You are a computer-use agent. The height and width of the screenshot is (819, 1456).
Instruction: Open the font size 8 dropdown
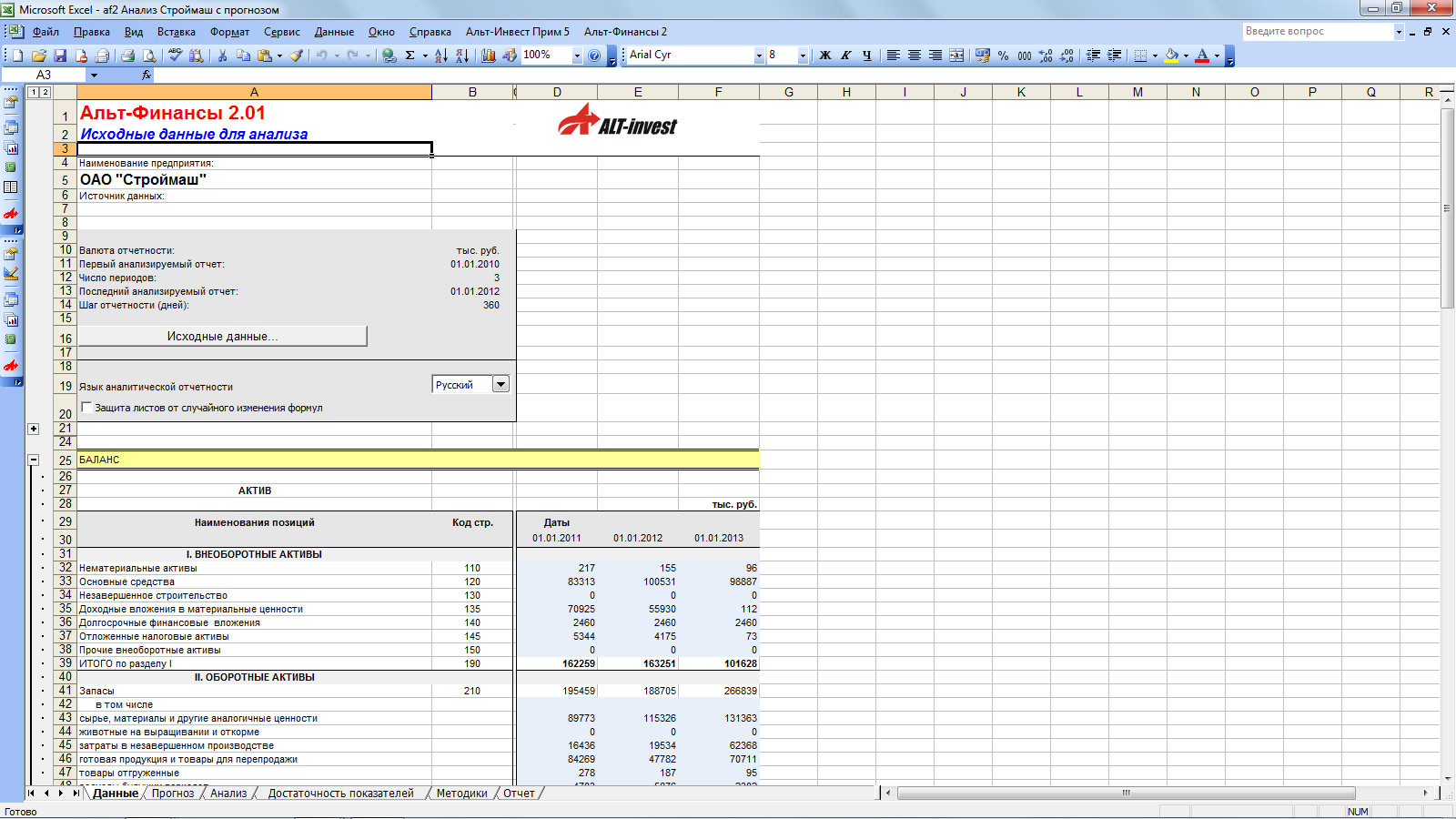[803, 56]
